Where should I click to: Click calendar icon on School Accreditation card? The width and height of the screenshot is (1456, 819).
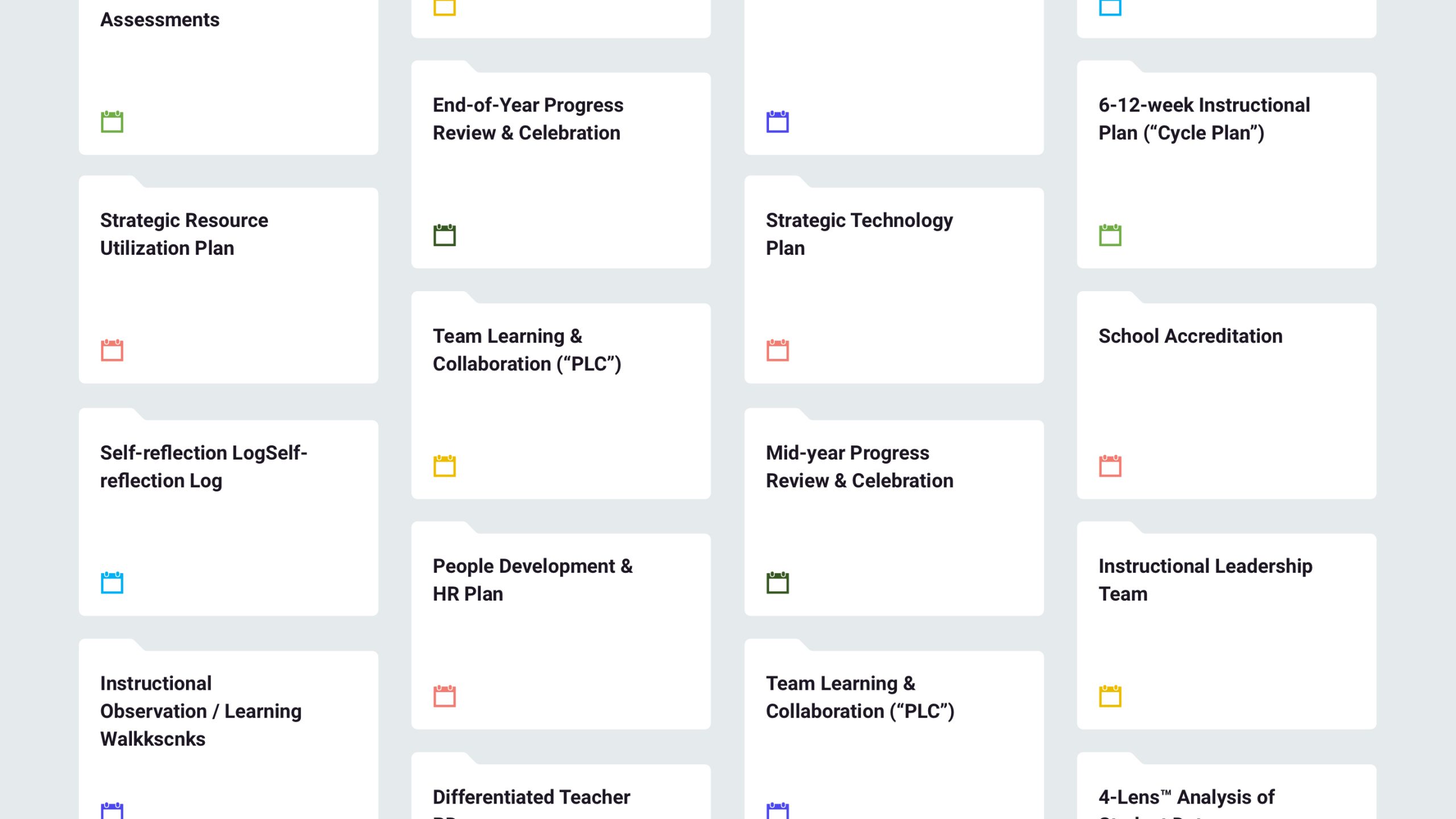[x=1110, y=466]
